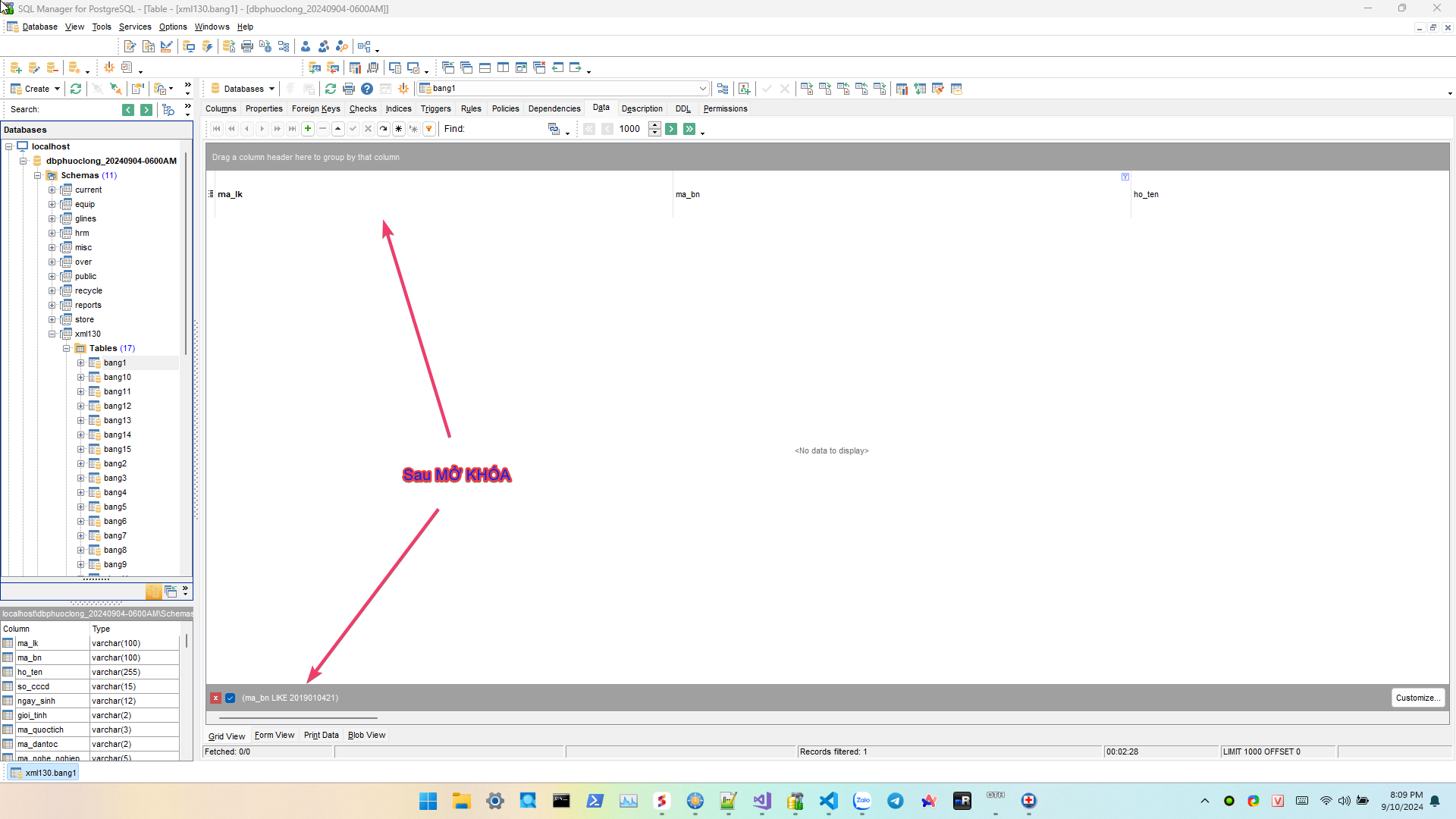Click the Customize... filter button
The width and height of the screenshot is (1456, 819).
coord(1417,698)
